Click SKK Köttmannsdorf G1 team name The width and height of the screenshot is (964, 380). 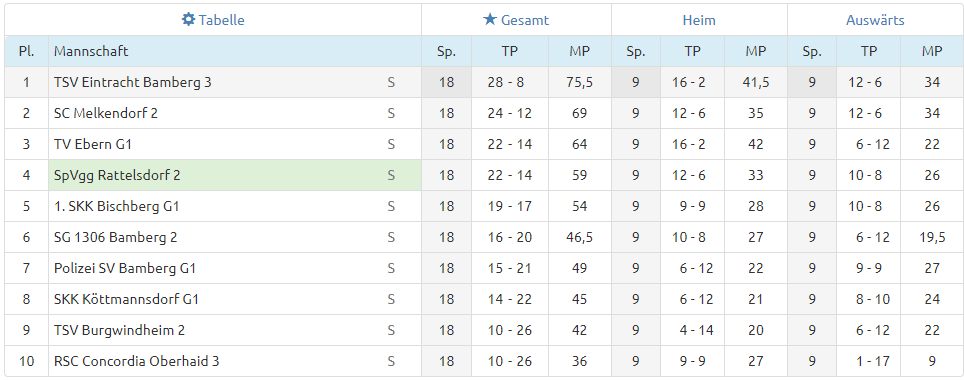click(127, 299)
